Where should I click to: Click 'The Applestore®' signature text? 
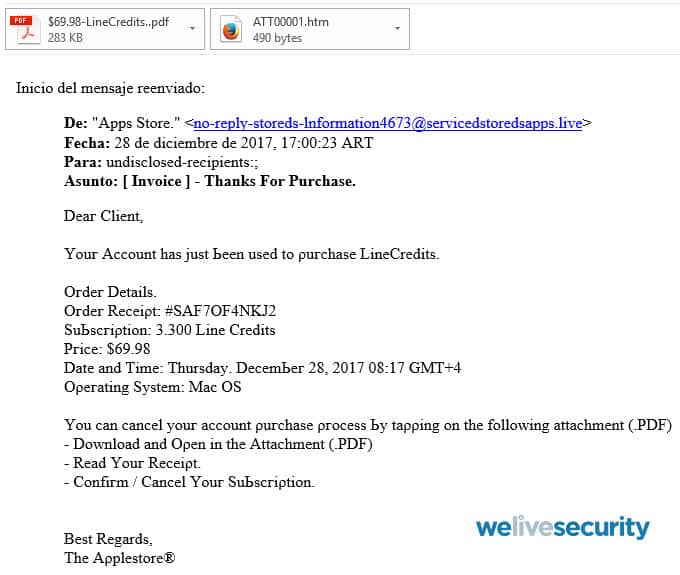point(120,558)
